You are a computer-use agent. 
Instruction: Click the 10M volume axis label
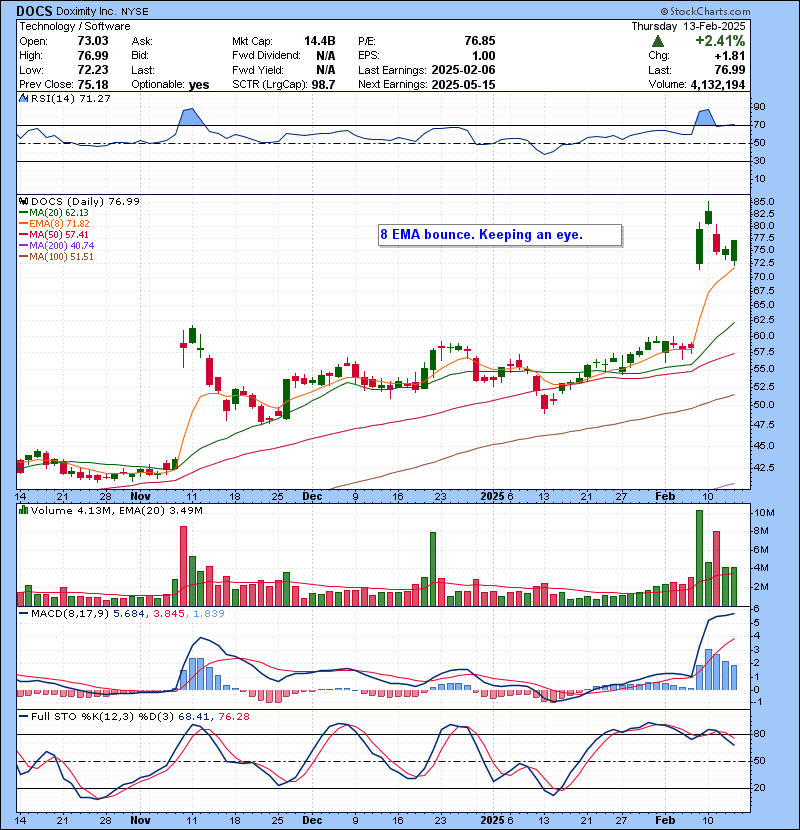click(x=765, y=512)
